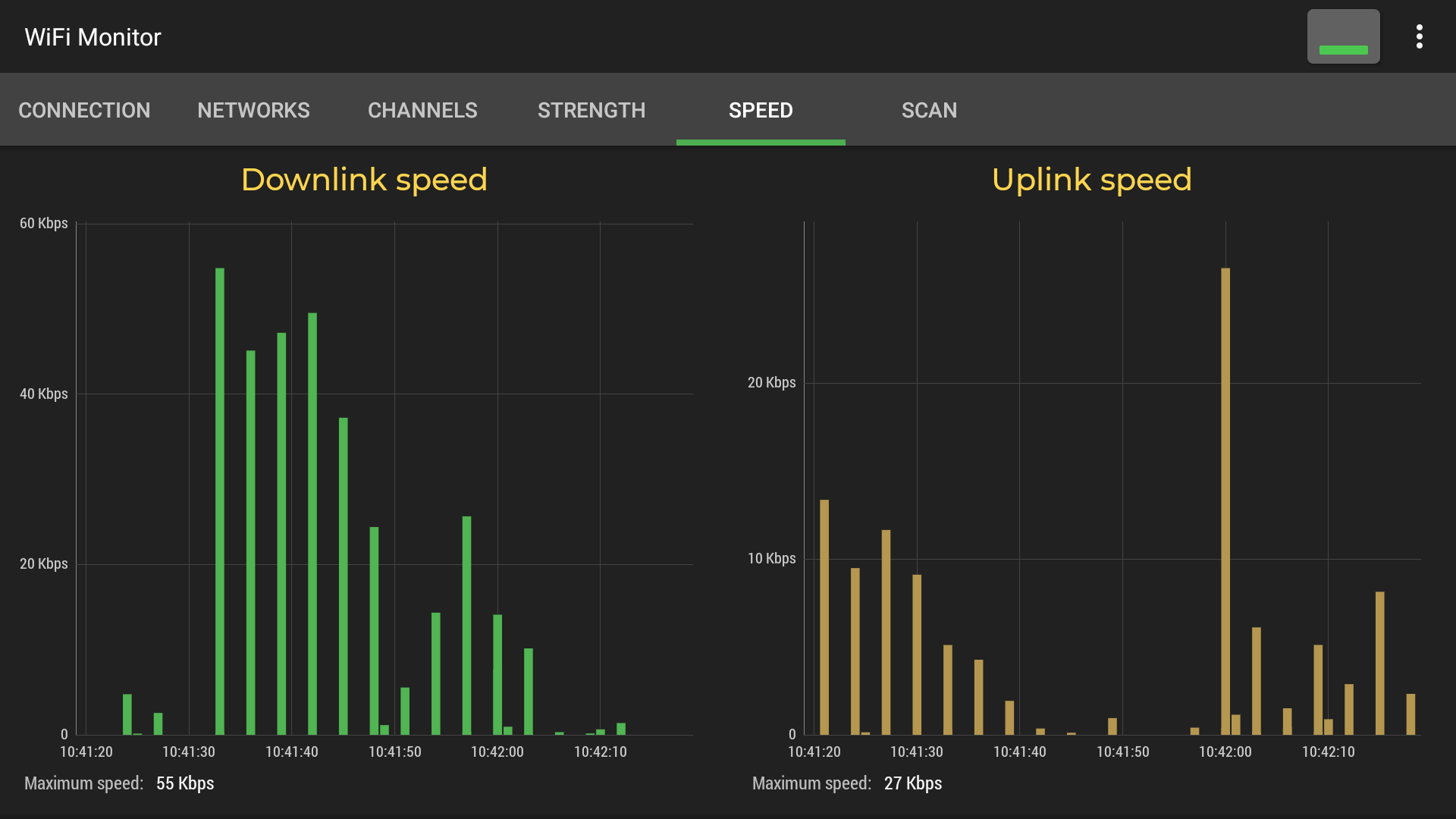Select the SCAN tab
Screen dimensions: 1456x819
pos(930,110)
